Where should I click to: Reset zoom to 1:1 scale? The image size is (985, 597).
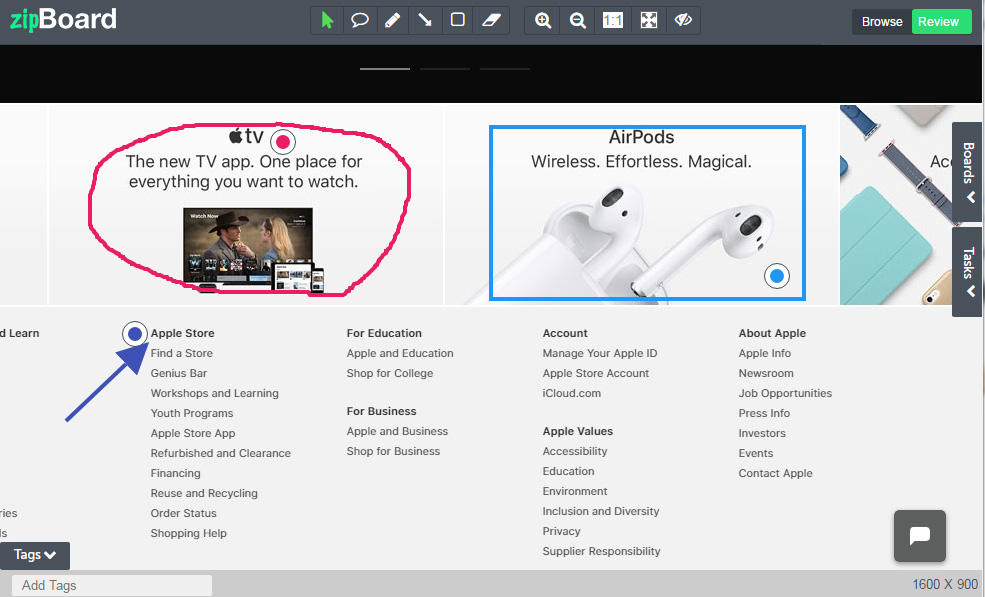tap(613, 20)
